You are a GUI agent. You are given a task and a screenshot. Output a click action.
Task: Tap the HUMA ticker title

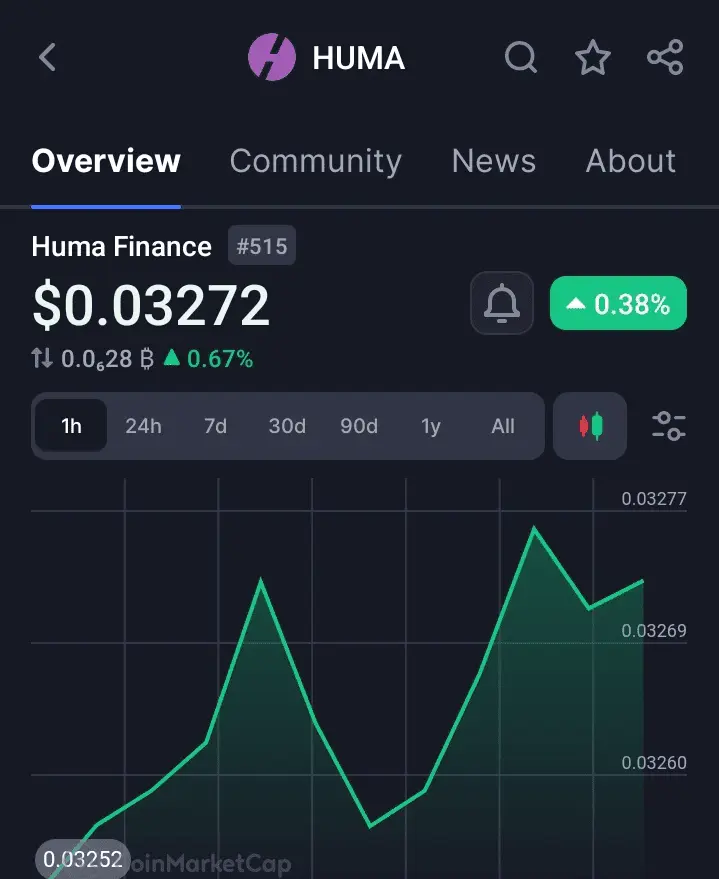coord(359,58)
